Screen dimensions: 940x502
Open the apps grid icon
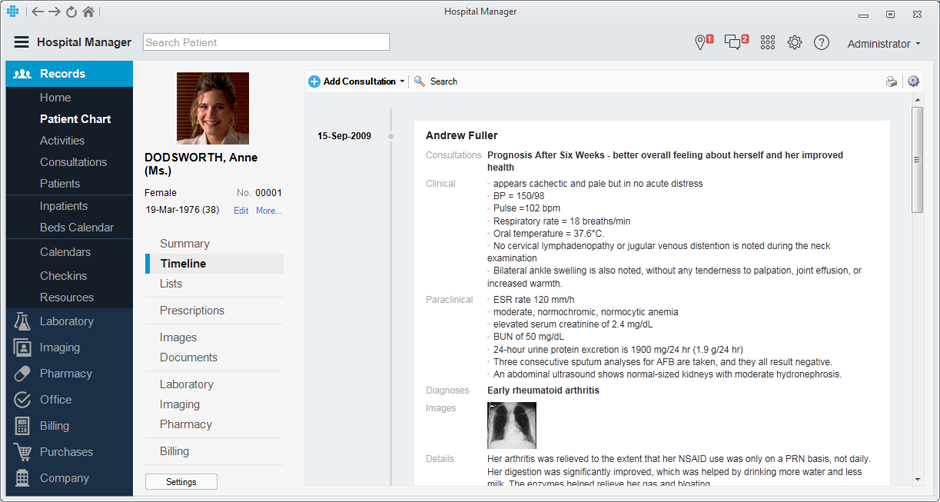(x=767, y=43)
